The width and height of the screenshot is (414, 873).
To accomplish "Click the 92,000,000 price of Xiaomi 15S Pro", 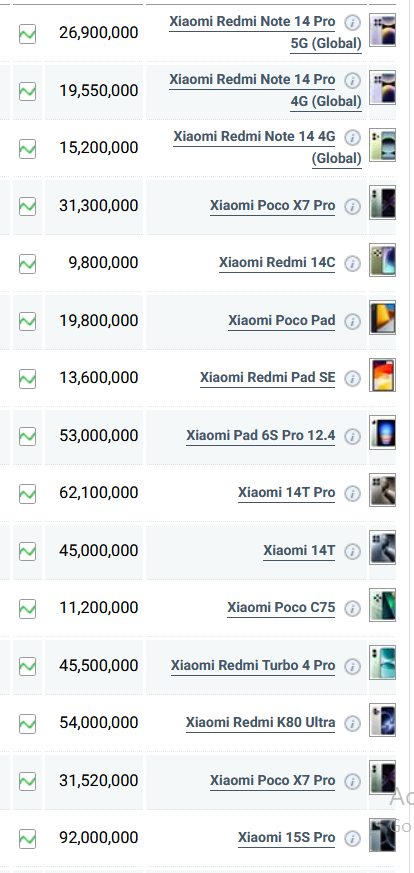I will pos(98,837).
